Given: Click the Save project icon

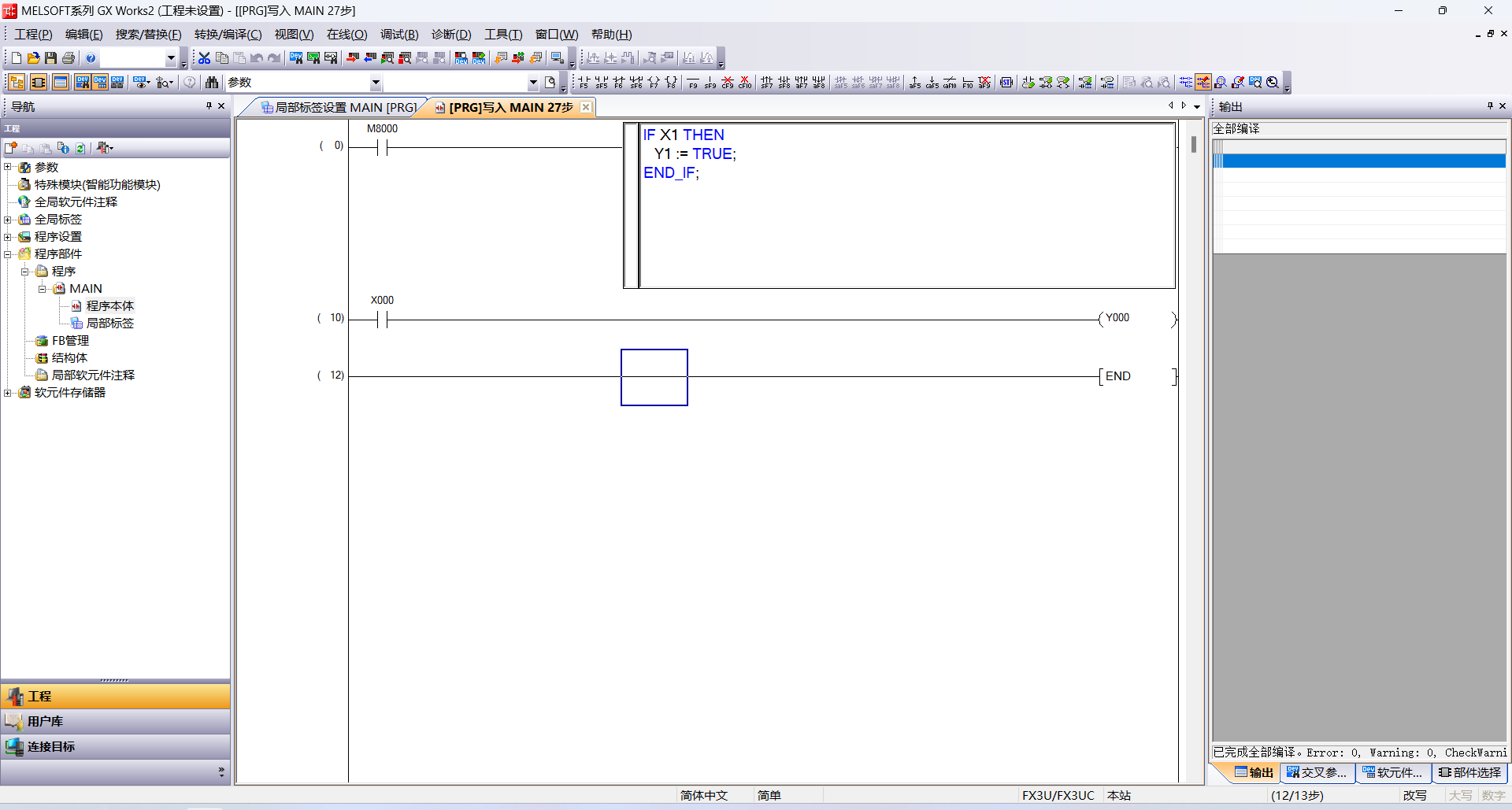Looking at the screenshot, I should tap(50, 58).
